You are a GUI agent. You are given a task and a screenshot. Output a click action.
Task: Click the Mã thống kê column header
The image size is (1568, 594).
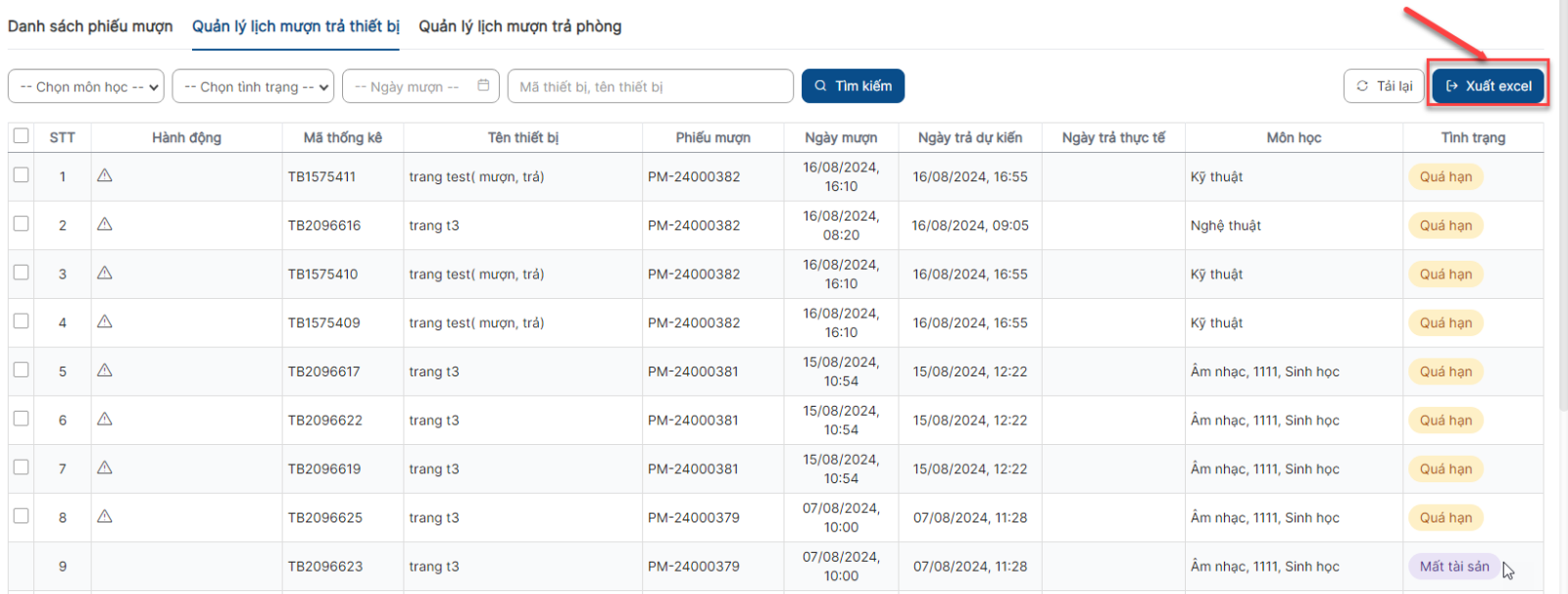tap(343, 137)
